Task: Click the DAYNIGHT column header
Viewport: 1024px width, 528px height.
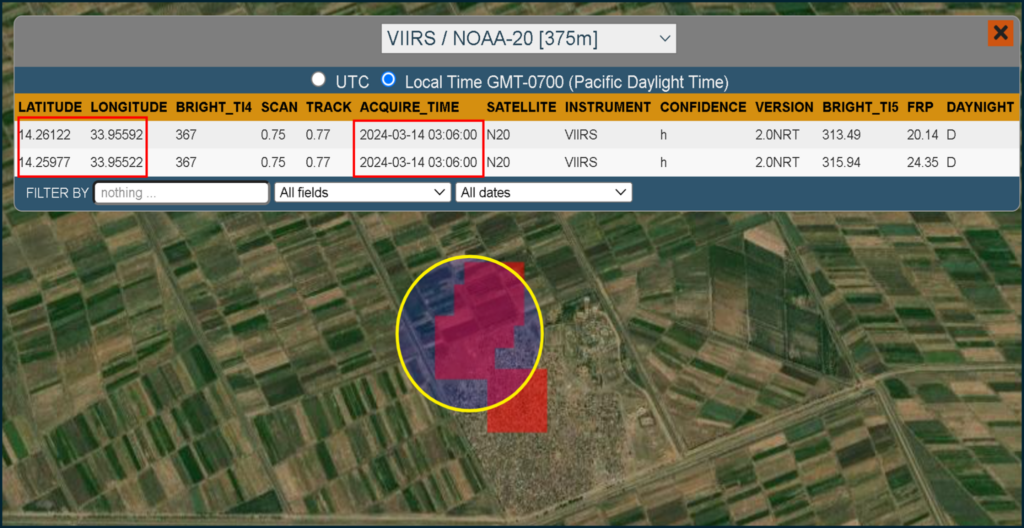Action: pos(980,107)
